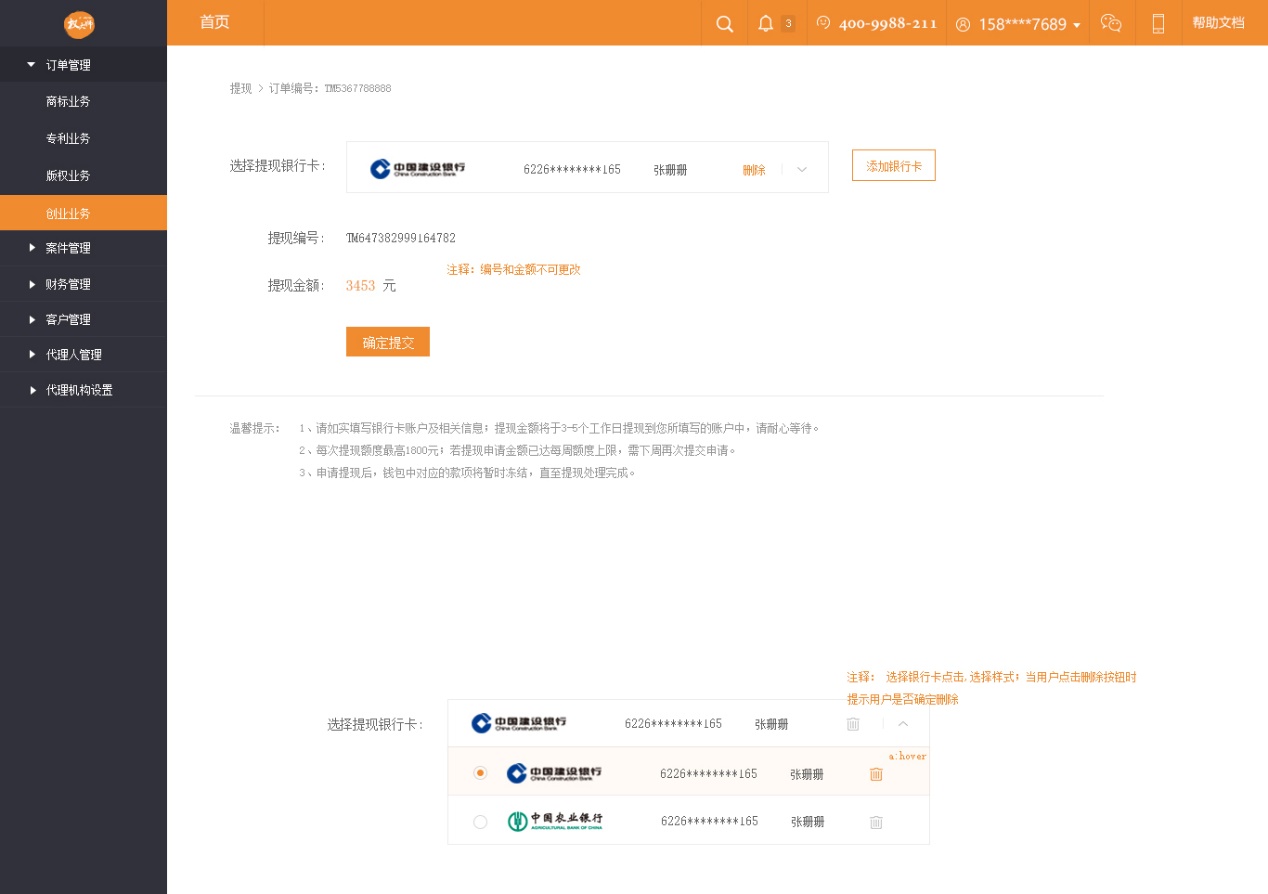Click the smiley icon beside 400-9988-211

pos(822,22)
